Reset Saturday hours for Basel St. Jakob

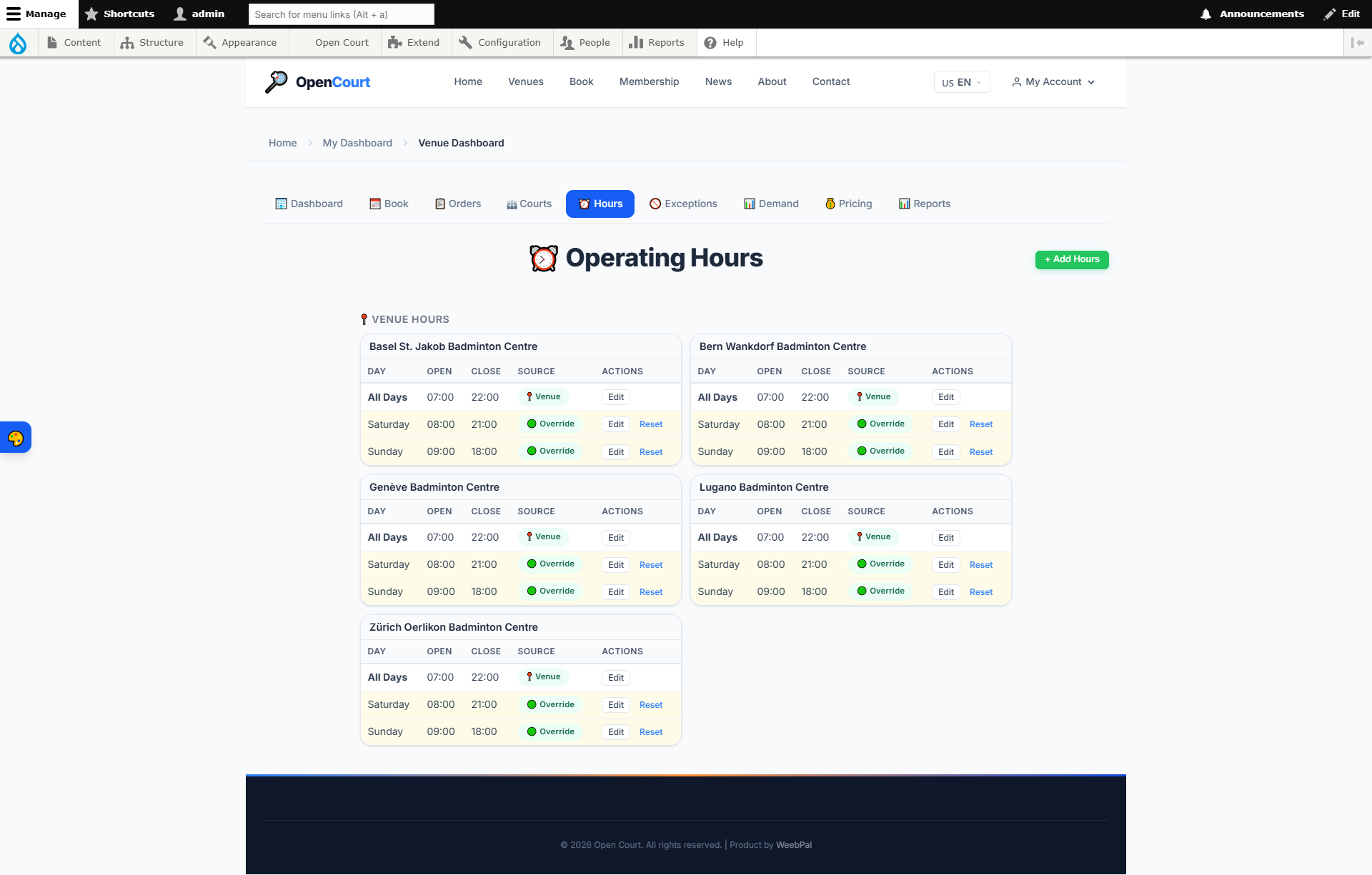[x=650, y=424]
